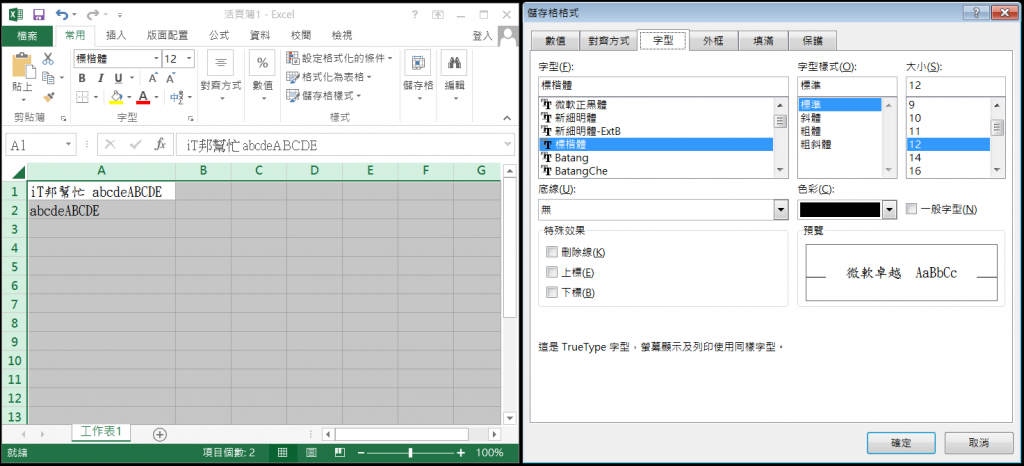Switch to the Border (外框) dialog tab
Image resolution: width=1024 pixels, height=466 pixels.
tap(713, 41)
